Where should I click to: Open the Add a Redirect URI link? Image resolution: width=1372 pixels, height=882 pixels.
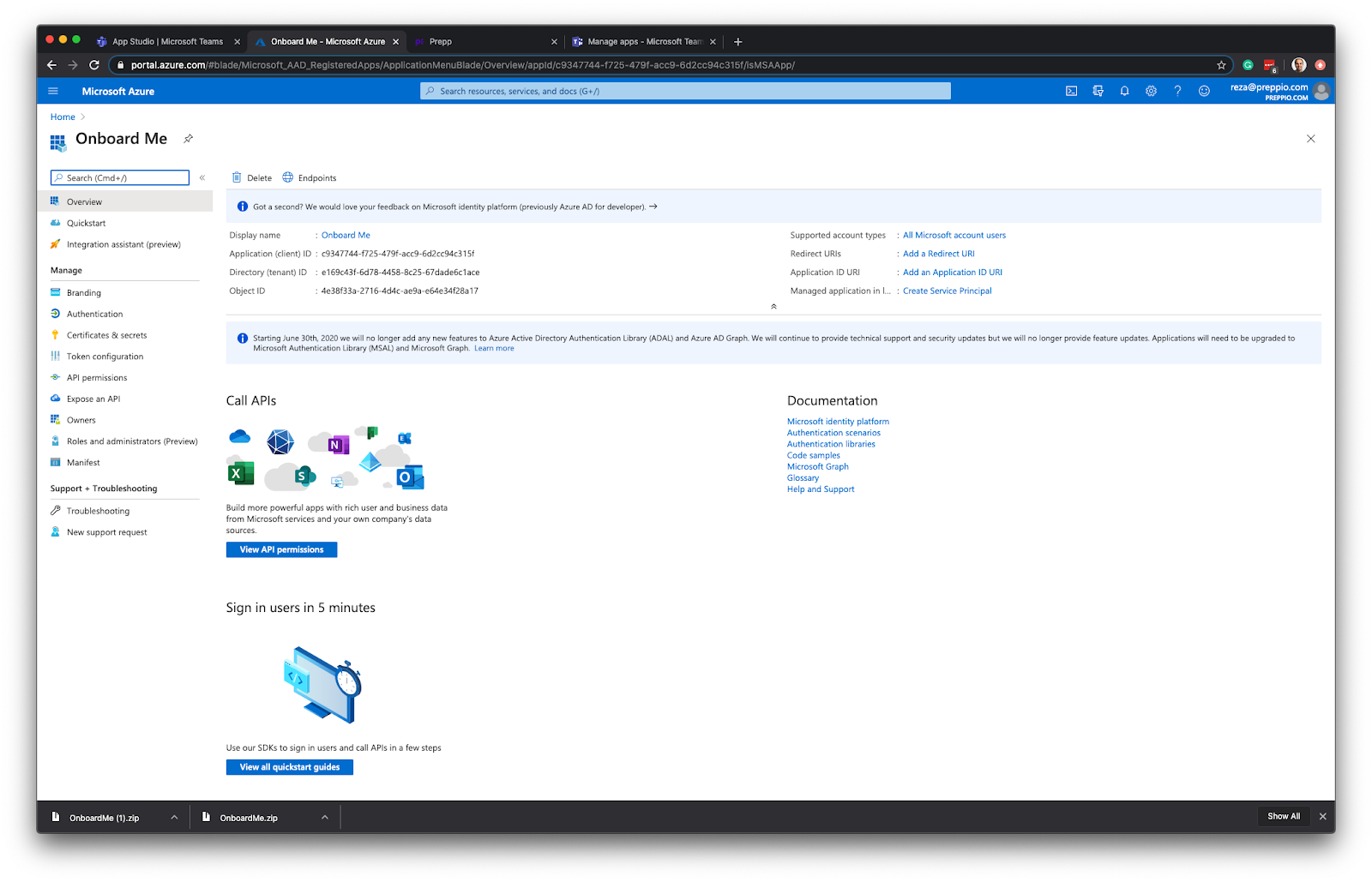[938, 253]
